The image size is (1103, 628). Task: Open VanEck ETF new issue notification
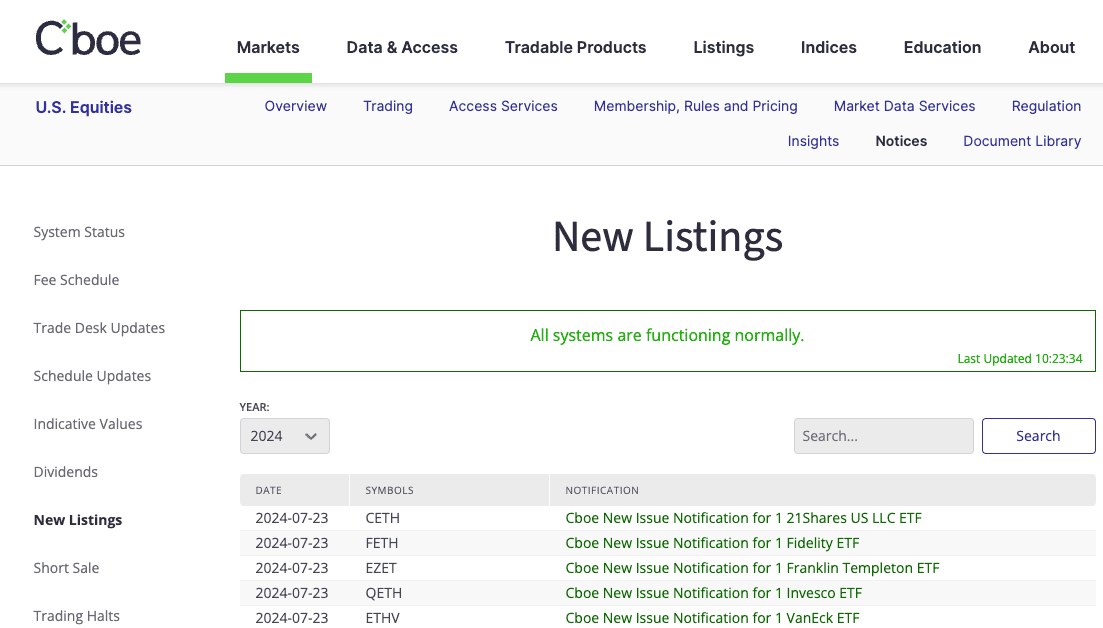tap(712, 618)
